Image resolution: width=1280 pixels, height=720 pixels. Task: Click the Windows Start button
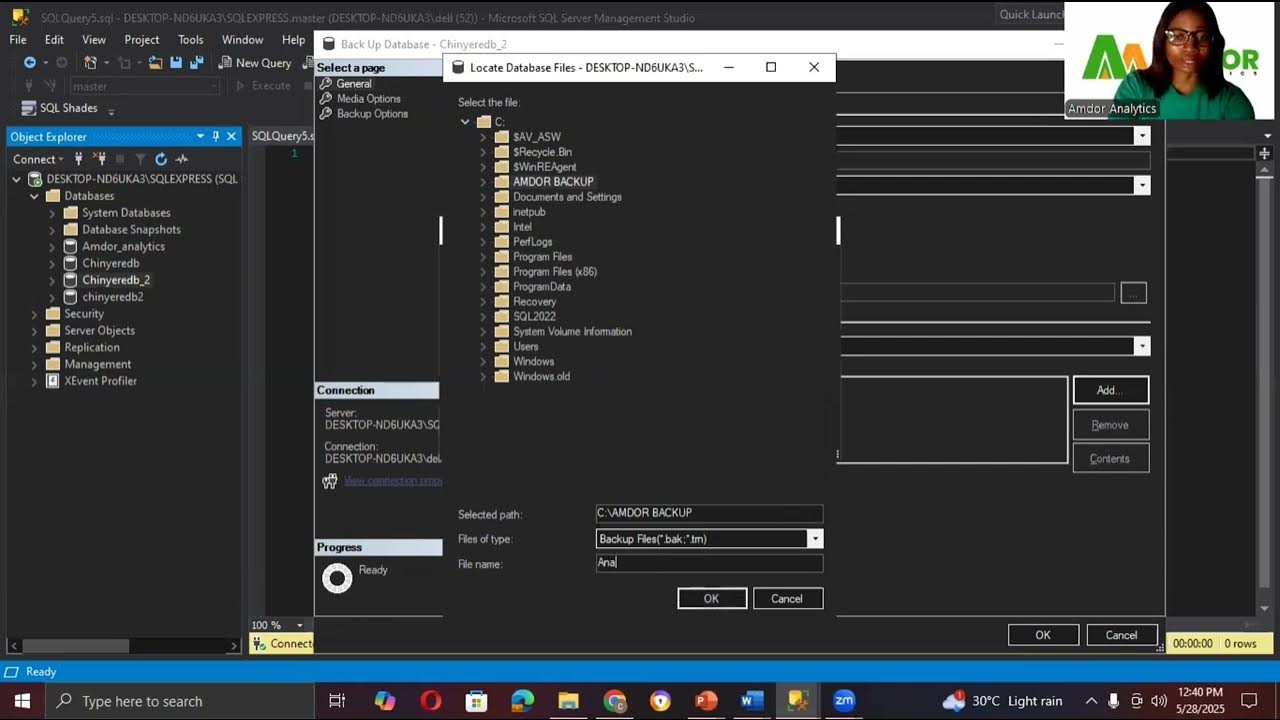point(22,701)
